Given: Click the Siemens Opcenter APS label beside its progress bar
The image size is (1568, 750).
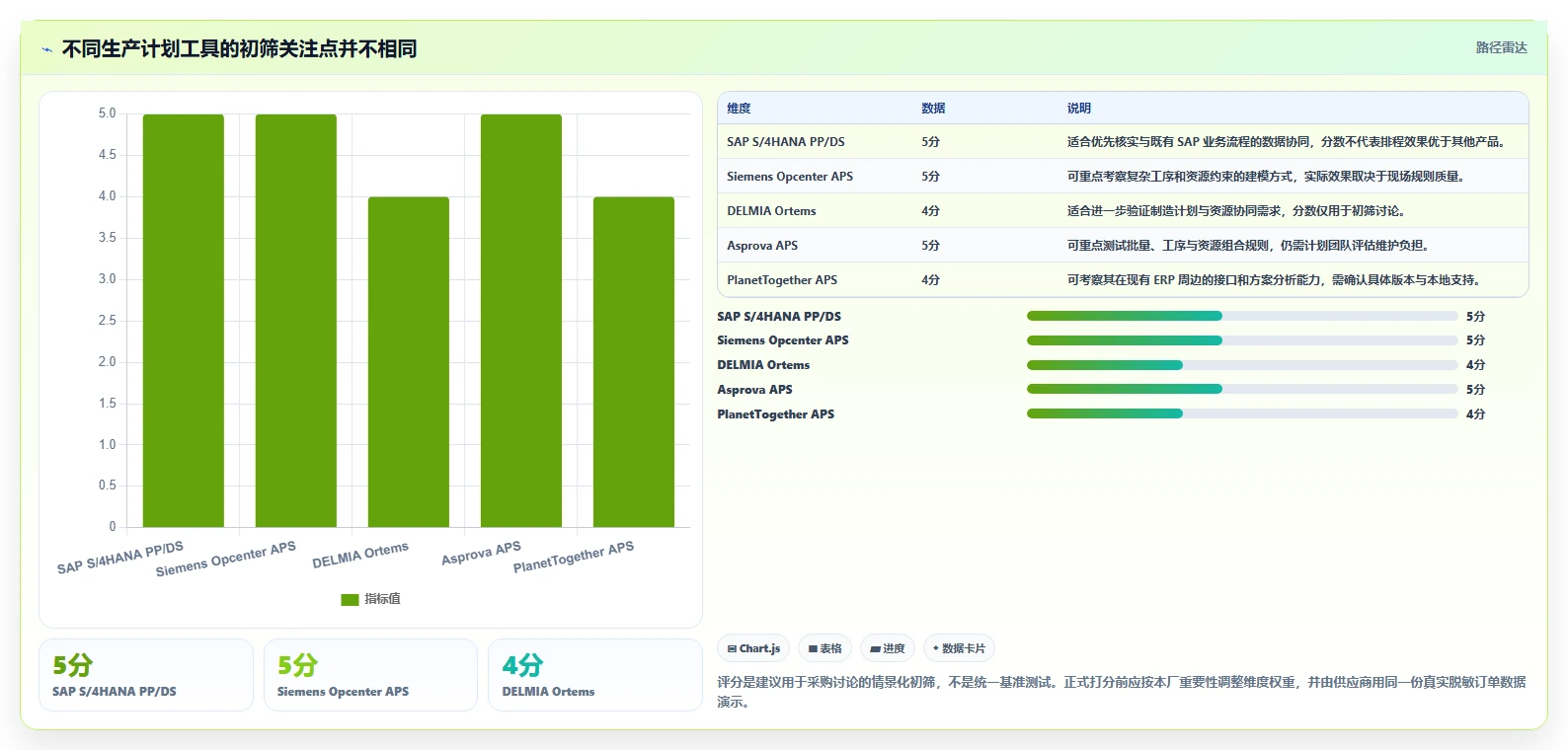Looking at the screenshot, I should pos(783,340).
